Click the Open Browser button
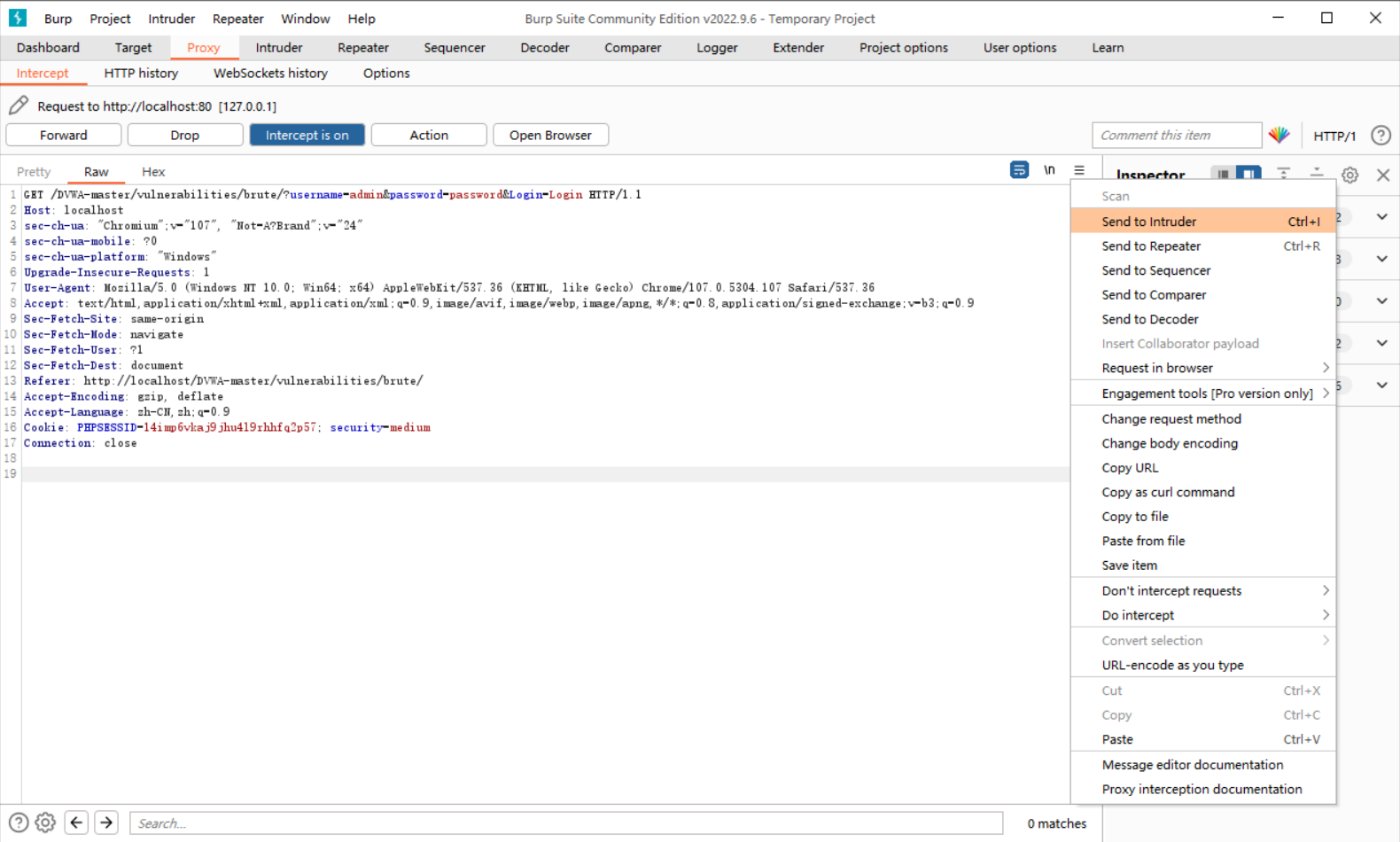1400x842 pixels. [550, 136]
